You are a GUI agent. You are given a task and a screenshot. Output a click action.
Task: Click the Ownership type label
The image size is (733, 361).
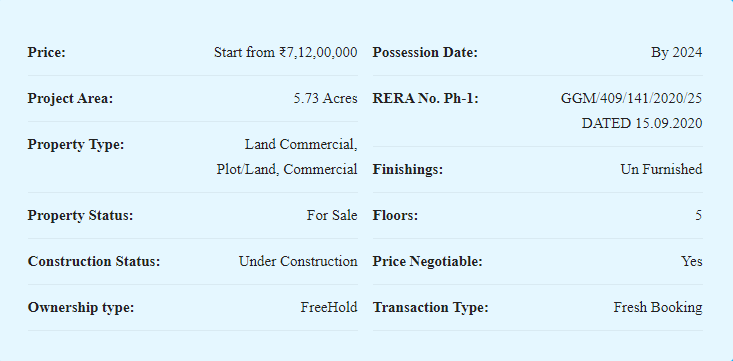pyautogui.click(x=81, y=308)
